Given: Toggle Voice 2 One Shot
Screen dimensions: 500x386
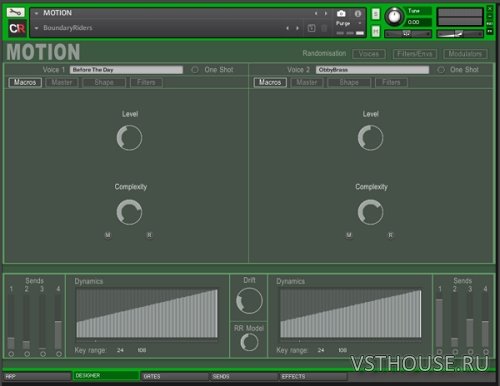Looking at the screenshot, I should (x=441, y=70).
